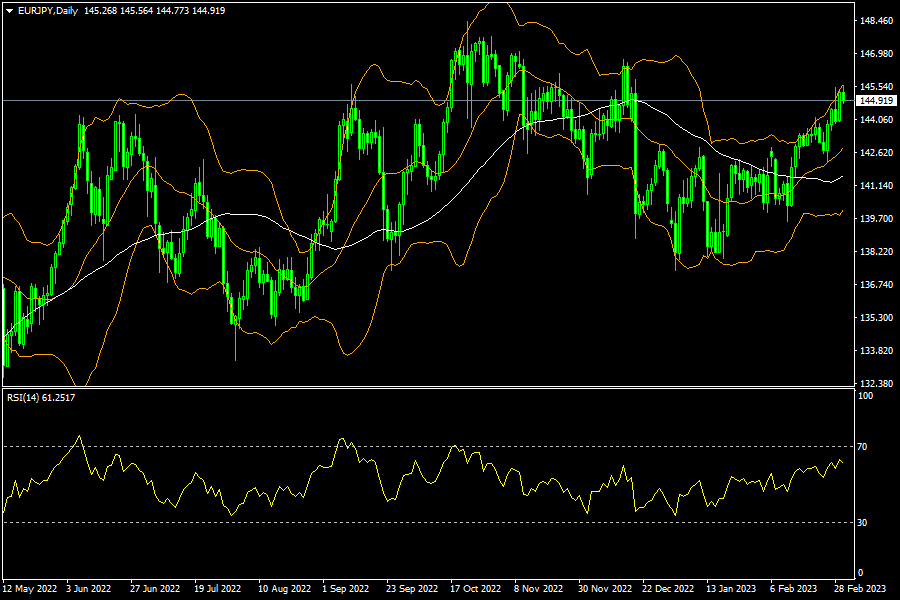Viewport: 900px width, 600px height.
Task: Click the 28 Feb 2023 date label
Action: pos(860,589)
